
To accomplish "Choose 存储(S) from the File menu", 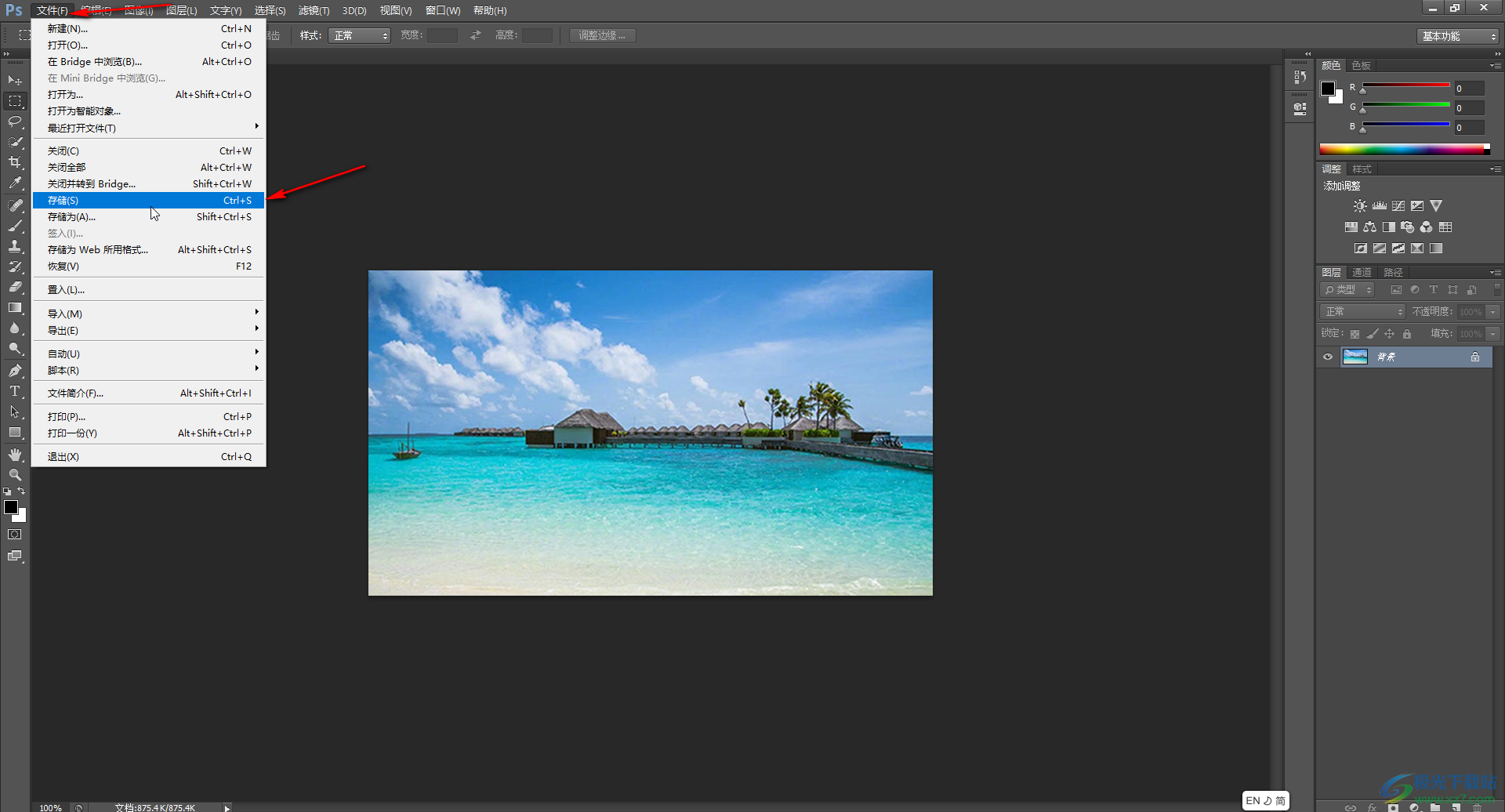I will tap(149, 201).
